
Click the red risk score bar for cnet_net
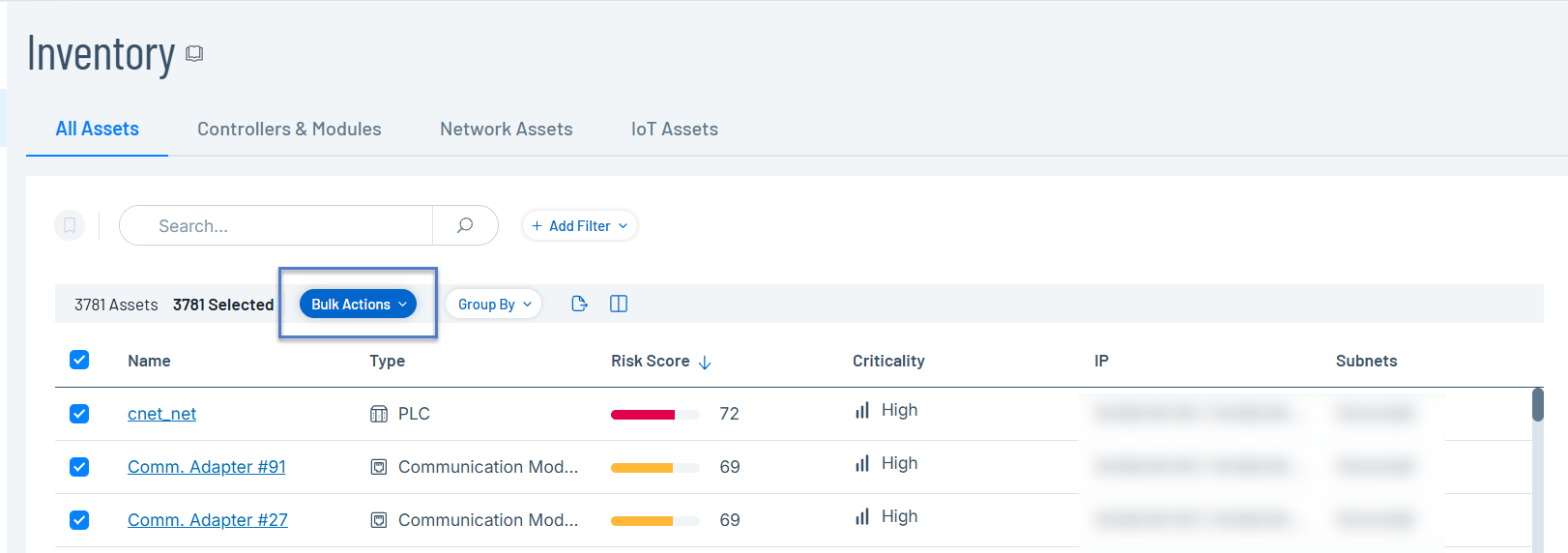click(x=644, y=415)
